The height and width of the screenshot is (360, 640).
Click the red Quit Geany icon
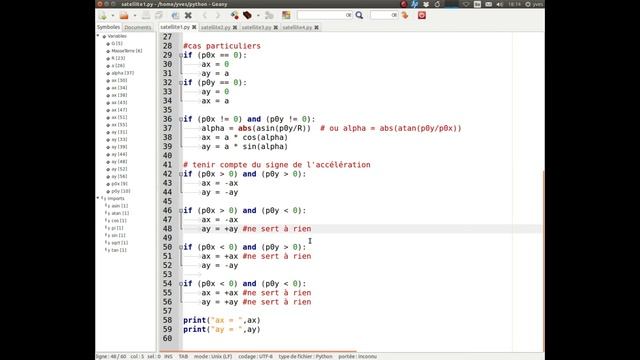422,16
